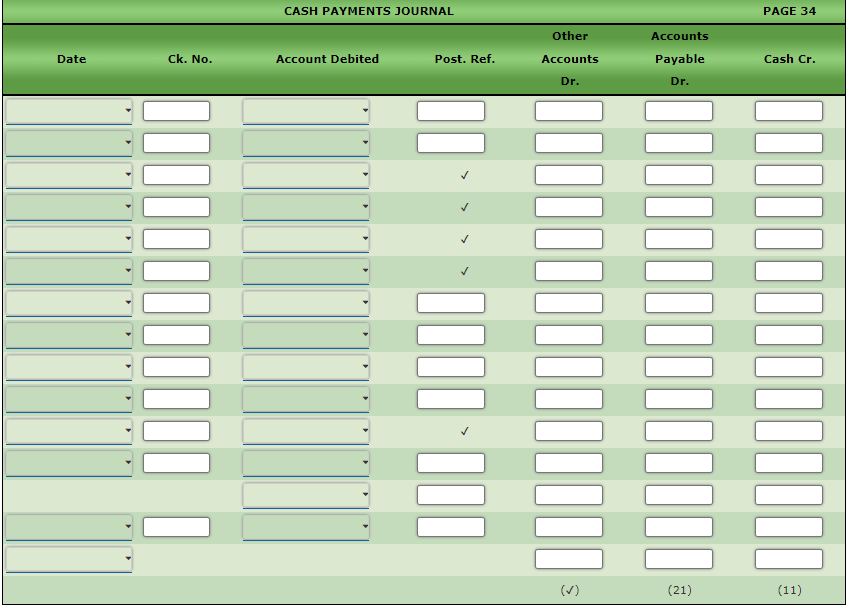Click first row's Cash Cr. field
848x607 pixels.
pyautogui.click(x=789, y=111)
